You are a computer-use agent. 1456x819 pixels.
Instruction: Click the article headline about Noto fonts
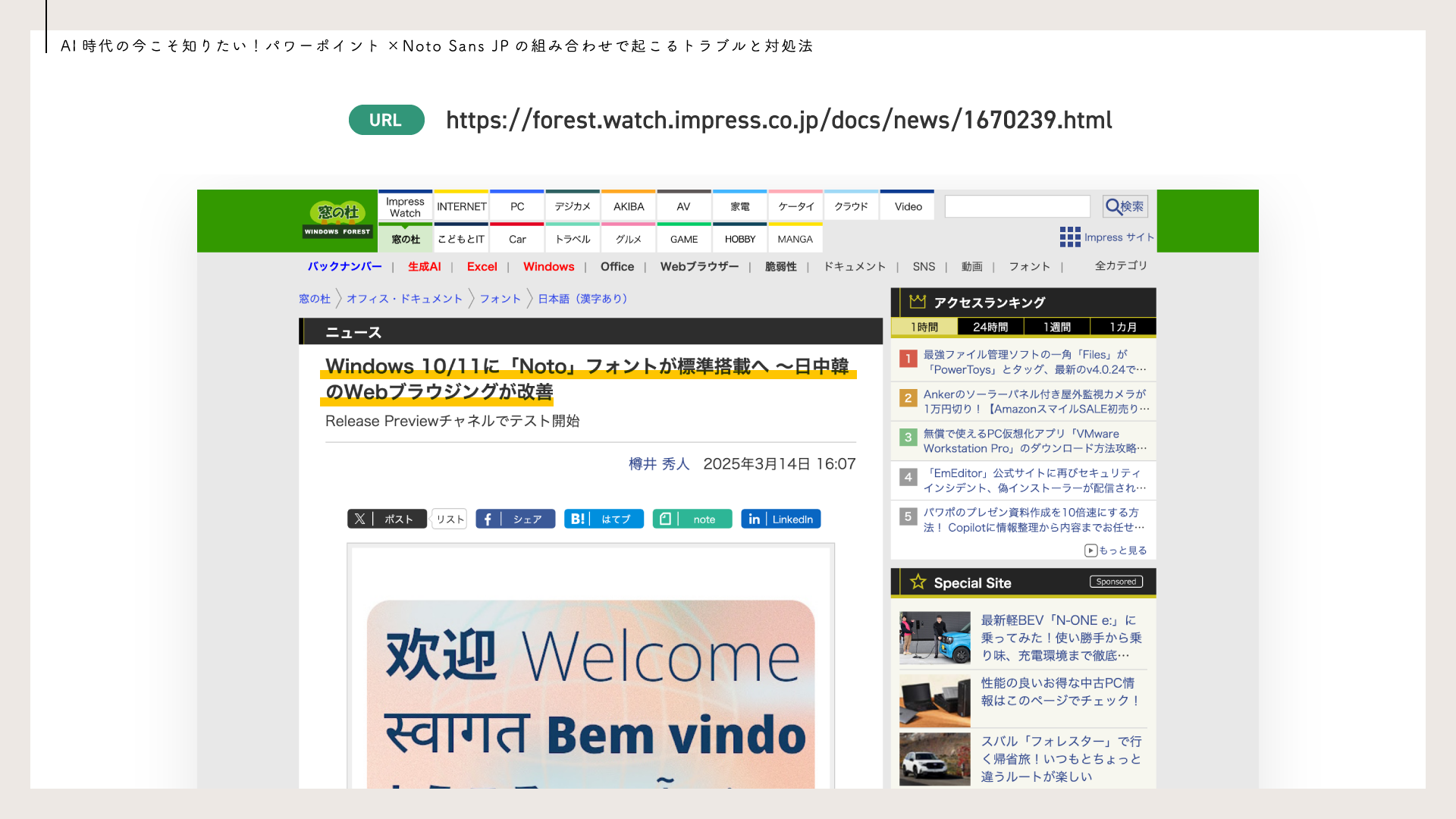(x=588, y=378)
